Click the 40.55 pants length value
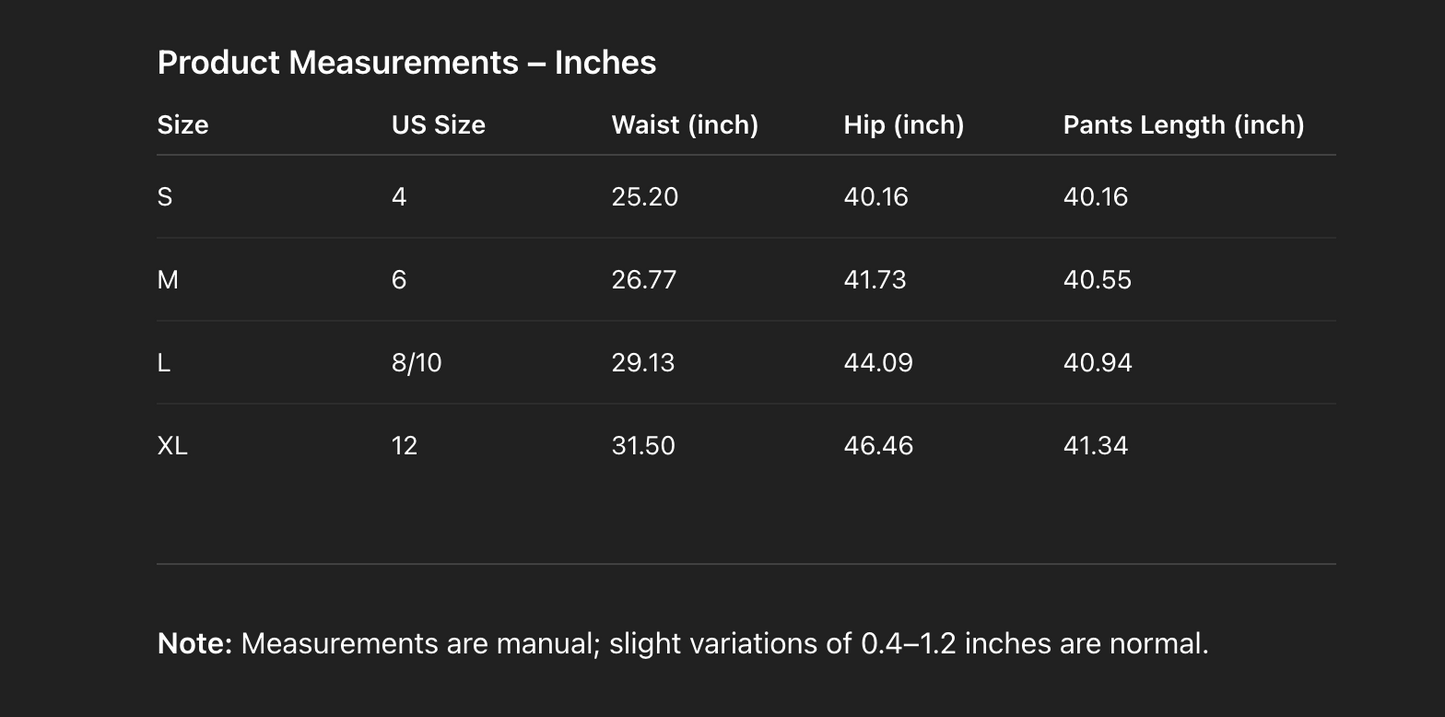Viewport: 1445px width, 717px height. pyautogui.click(x=1097, y=280)
